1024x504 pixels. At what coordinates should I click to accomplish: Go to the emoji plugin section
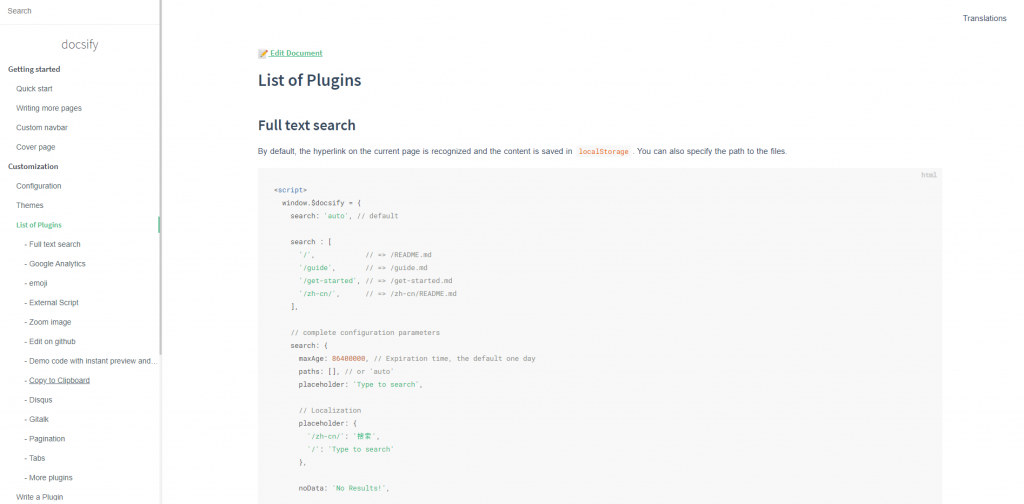(39, 283)
